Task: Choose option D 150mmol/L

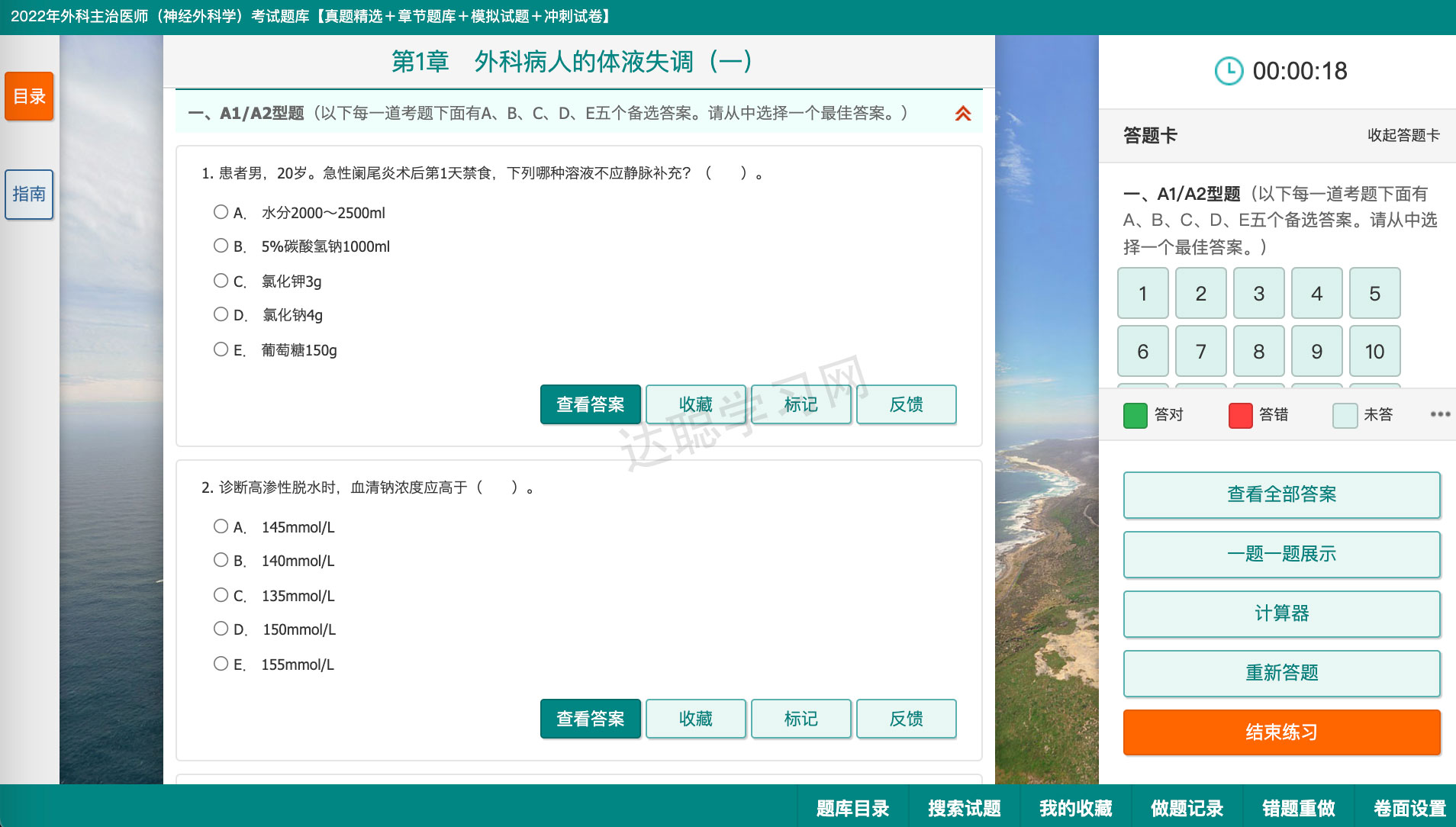Action: pos(221,629)
